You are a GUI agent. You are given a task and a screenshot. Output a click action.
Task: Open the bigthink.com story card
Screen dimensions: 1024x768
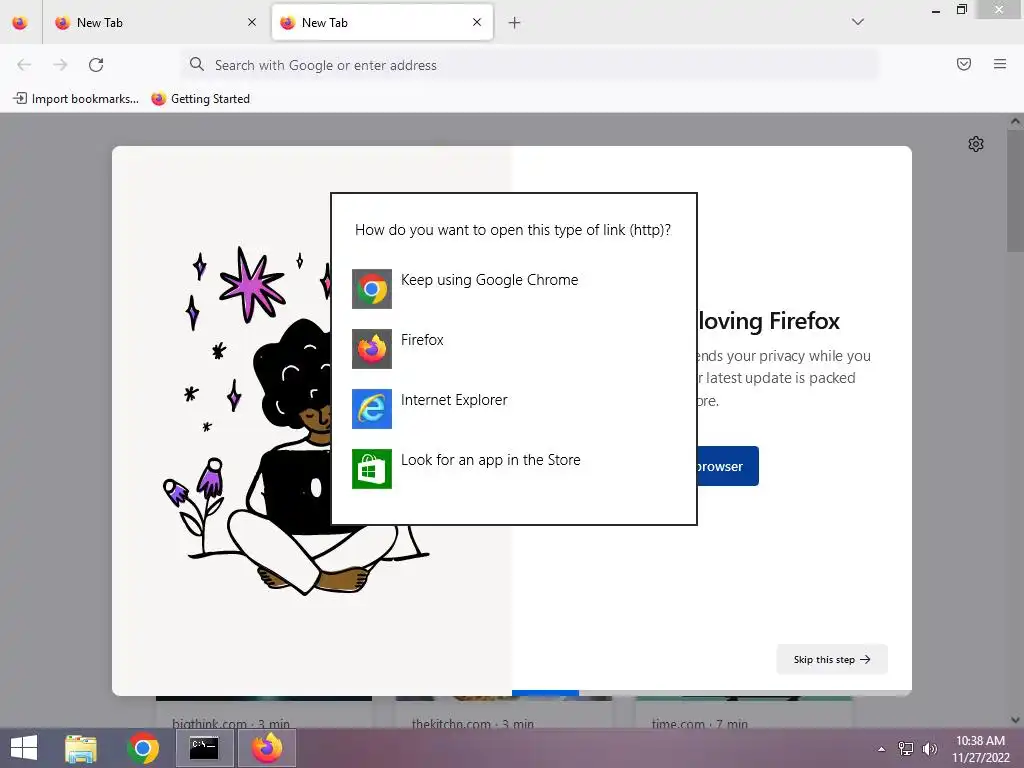pos(264,712)
